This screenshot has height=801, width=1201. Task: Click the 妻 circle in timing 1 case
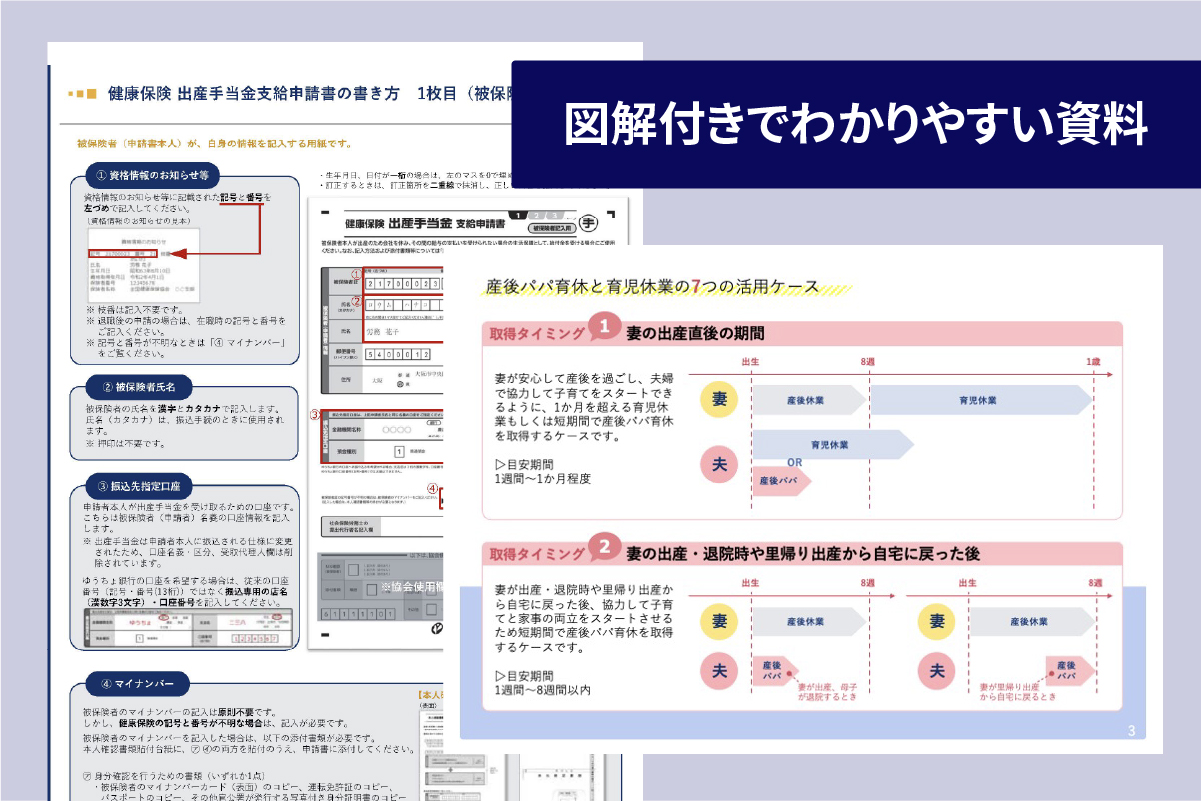tap(719, 400)
